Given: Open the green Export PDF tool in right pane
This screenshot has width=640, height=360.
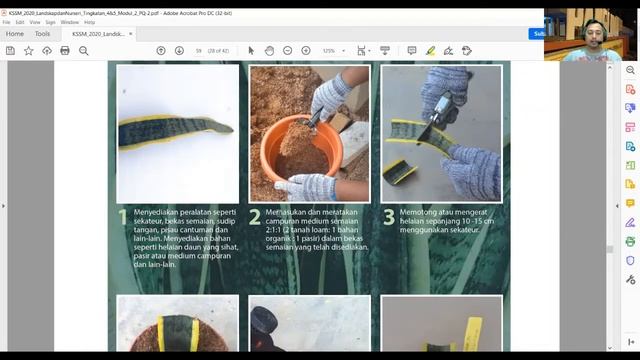Looking at the screenshot, I should 630,165.
